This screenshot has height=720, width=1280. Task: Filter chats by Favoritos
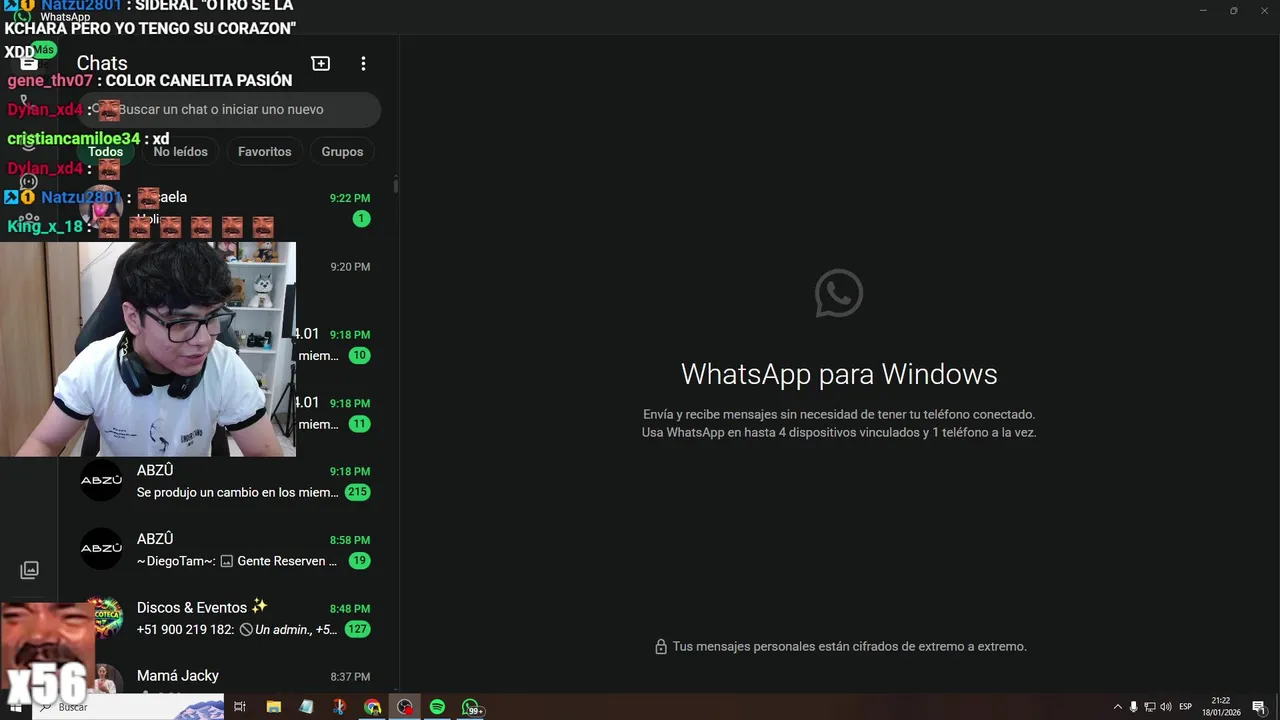pos(264,151)
